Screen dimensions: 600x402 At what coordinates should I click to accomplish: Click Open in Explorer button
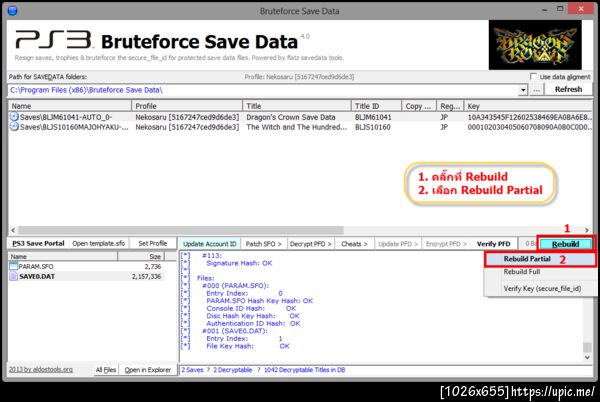[x=148, y=369]
